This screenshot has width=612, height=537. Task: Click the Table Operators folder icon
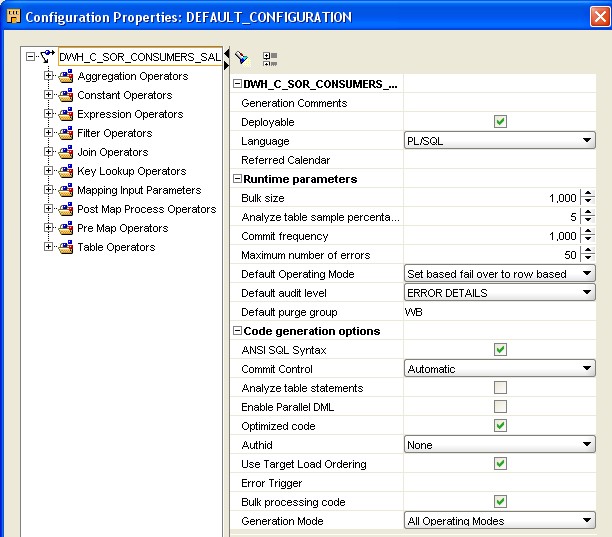[66, 247]
